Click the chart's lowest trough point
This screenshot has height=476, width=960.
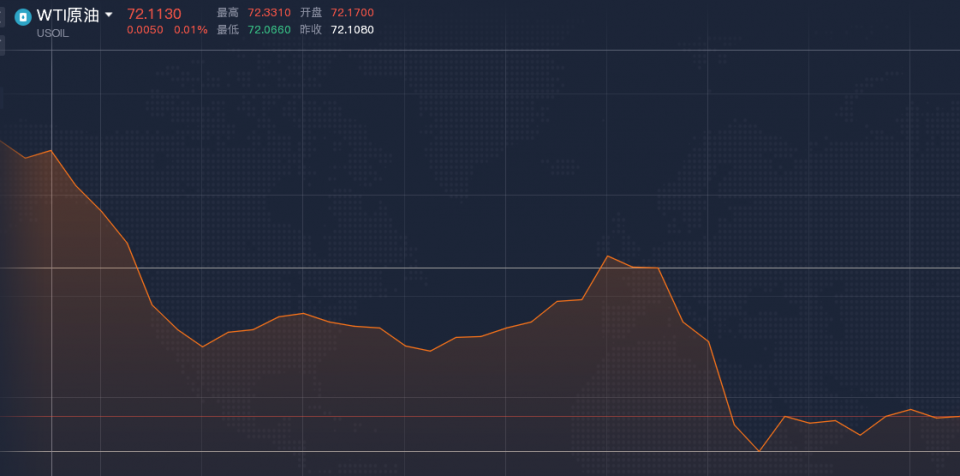click(759, 451)
